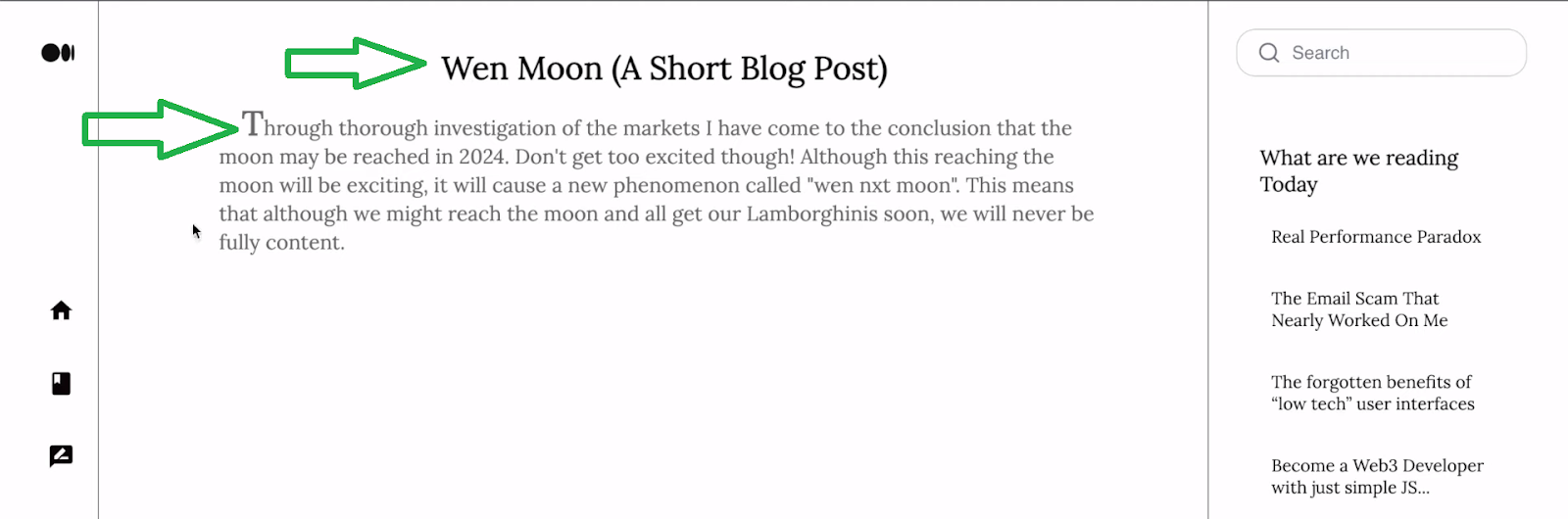The height and width of the screenshot is (519, 1568).
Task: Click green arrow pointing at the title
Action: (x=355, y=64)
